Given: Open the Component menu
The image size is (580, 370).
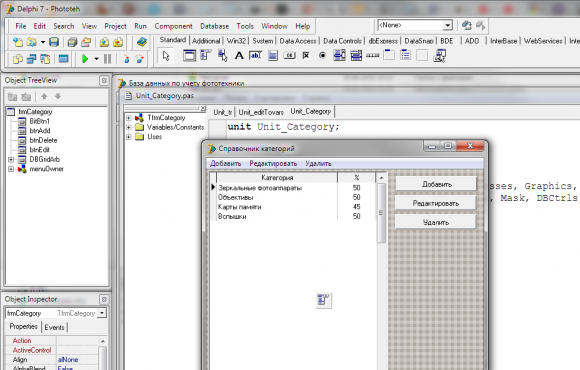Looking at the screenshot, I should pos(173,26).
